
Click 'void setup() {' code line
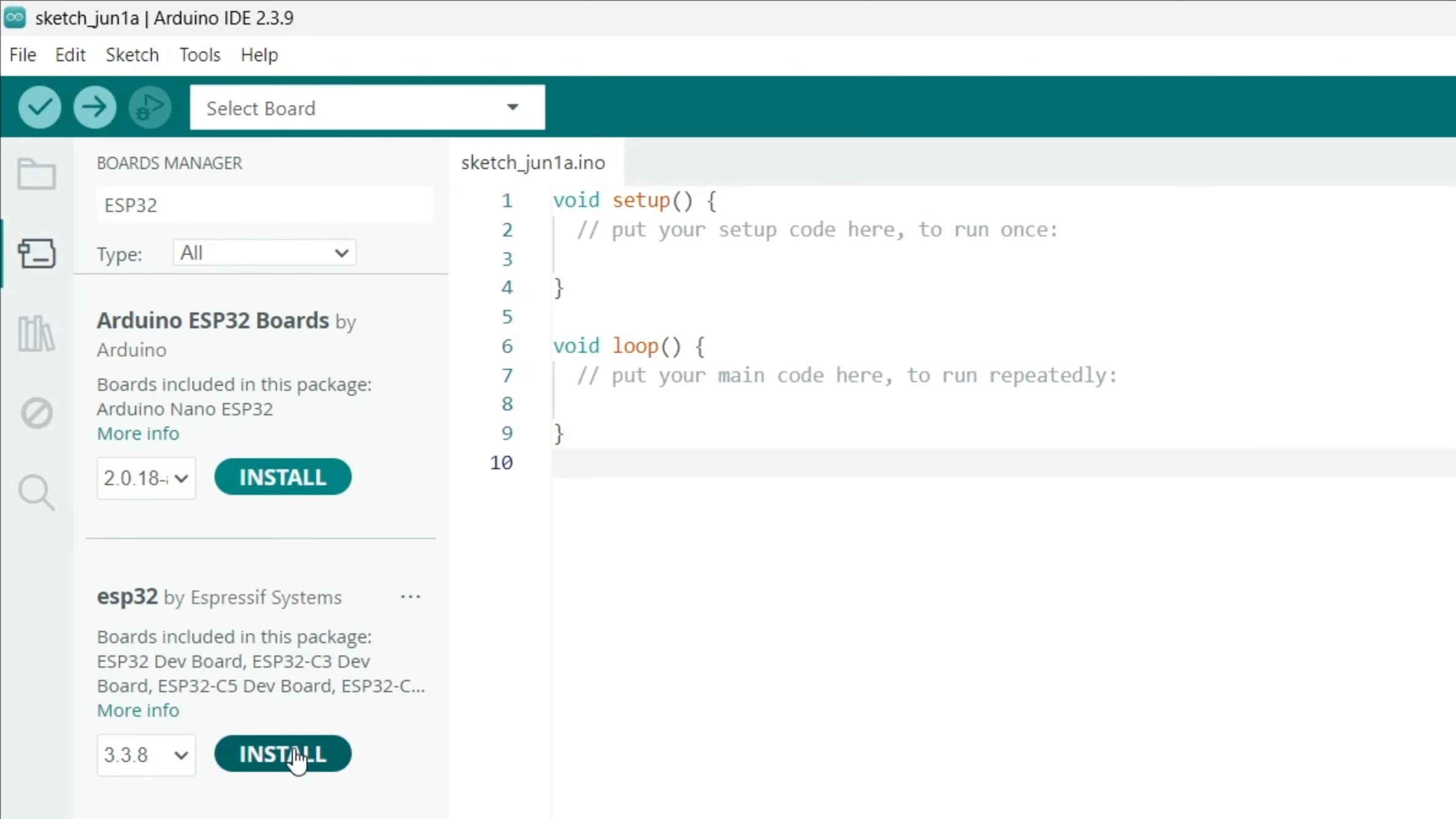coord(634,201)
